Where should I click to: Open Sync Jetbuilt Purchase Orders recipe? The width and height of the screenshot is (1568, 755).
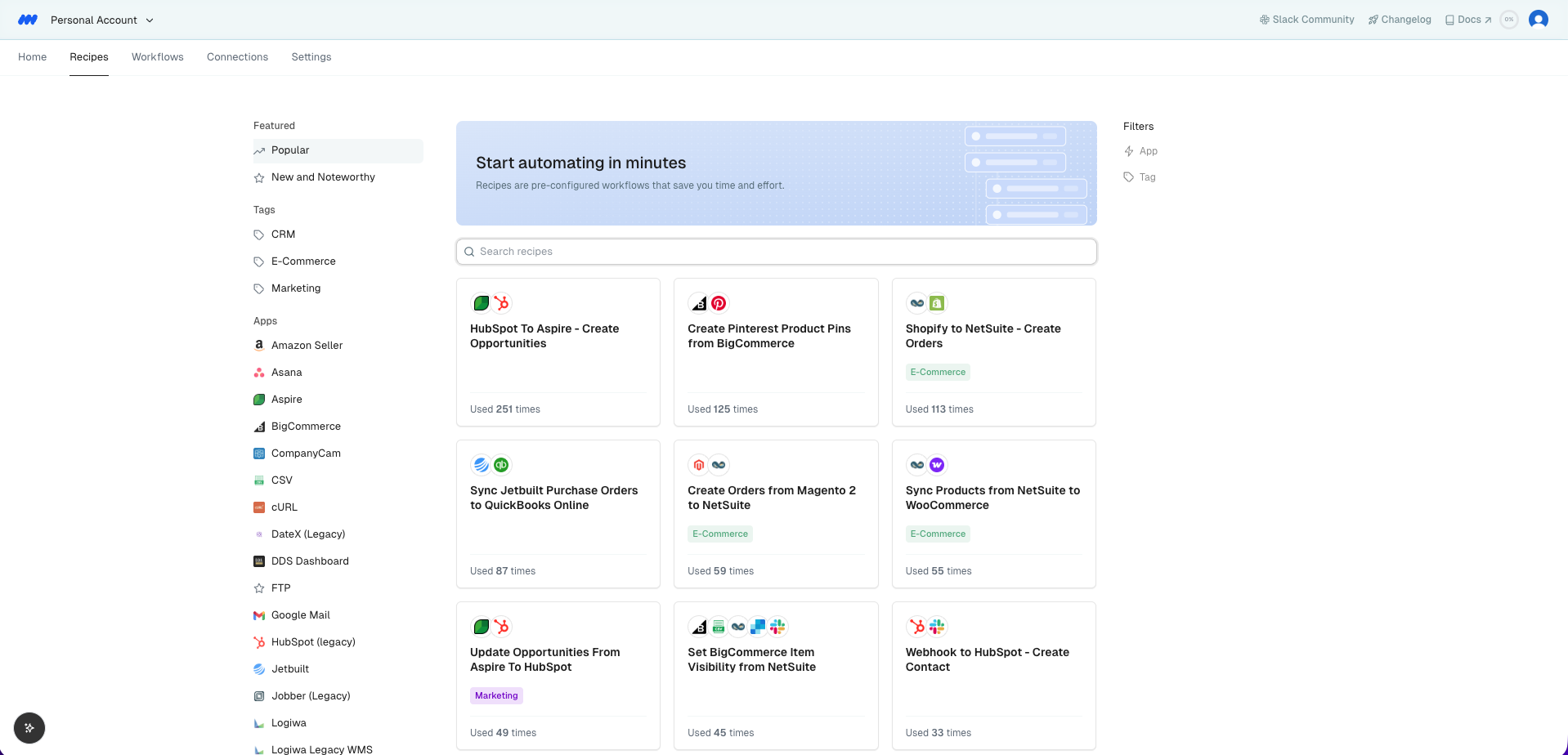(558, 514)
